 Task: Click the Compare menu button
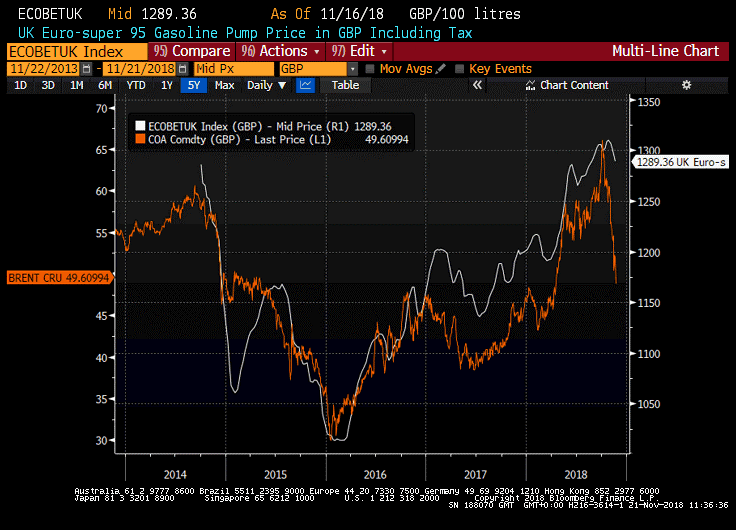pyautogui.click(x=192, y=51)
